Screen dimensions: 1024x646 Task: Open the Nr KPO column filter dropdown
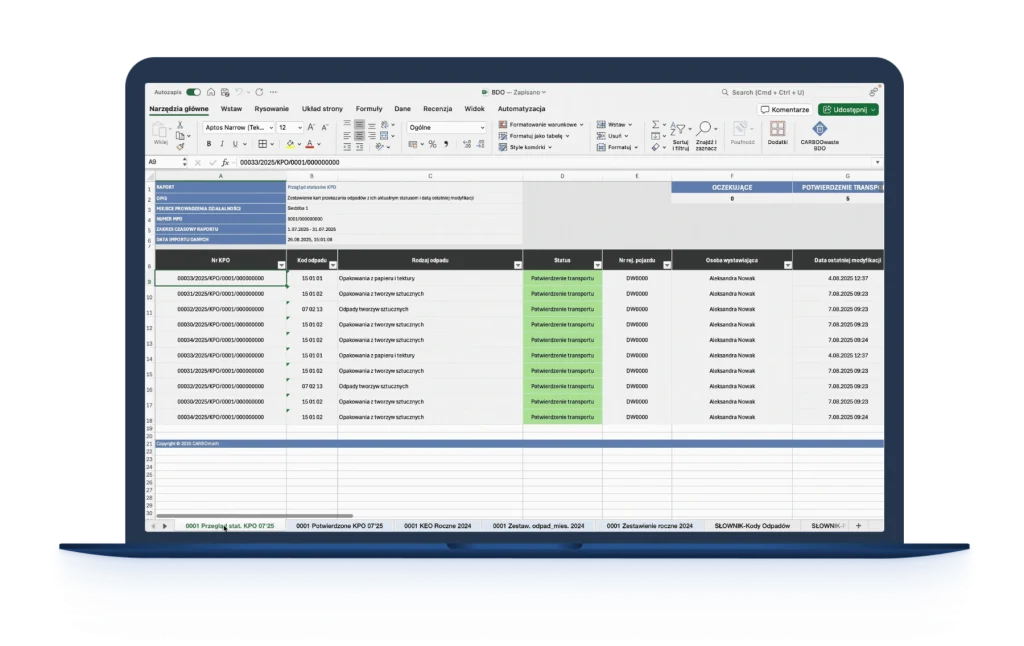(280, 265)
